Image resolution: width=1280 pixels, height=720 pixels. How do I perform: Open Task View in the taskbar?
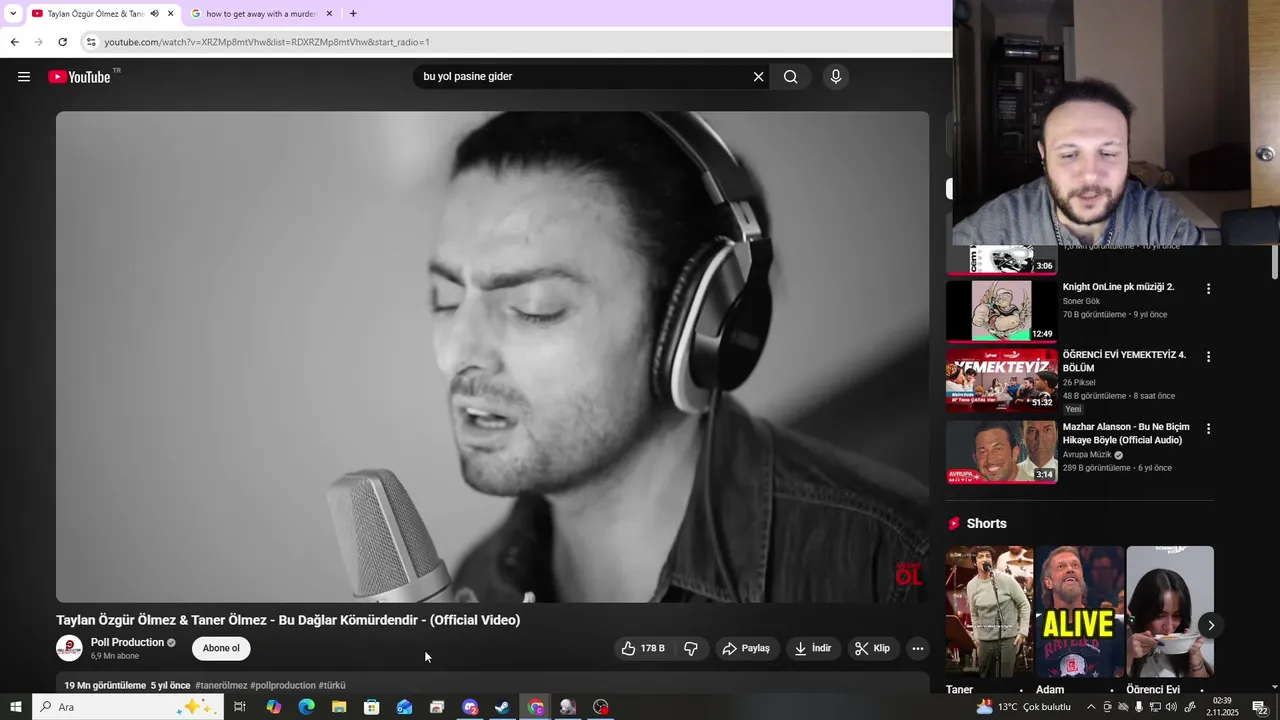(240, 707)
